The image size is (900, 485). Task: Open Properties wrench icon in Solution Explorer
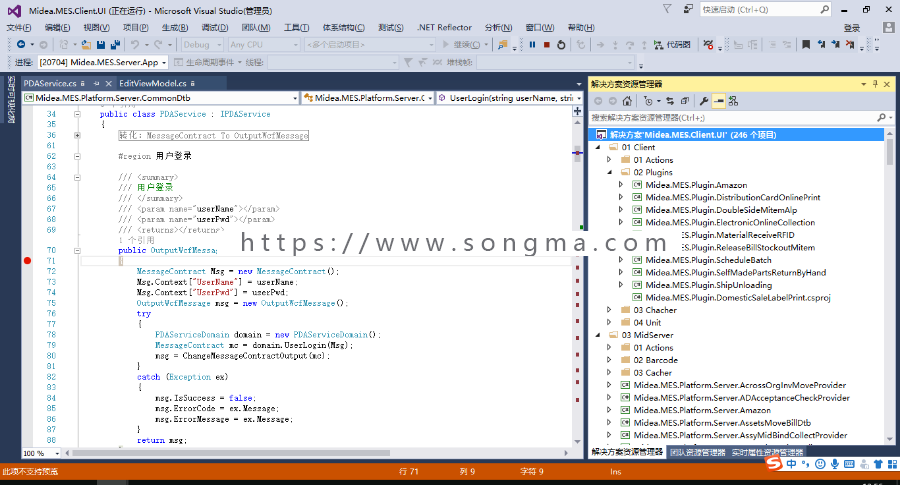coord(704,102)
